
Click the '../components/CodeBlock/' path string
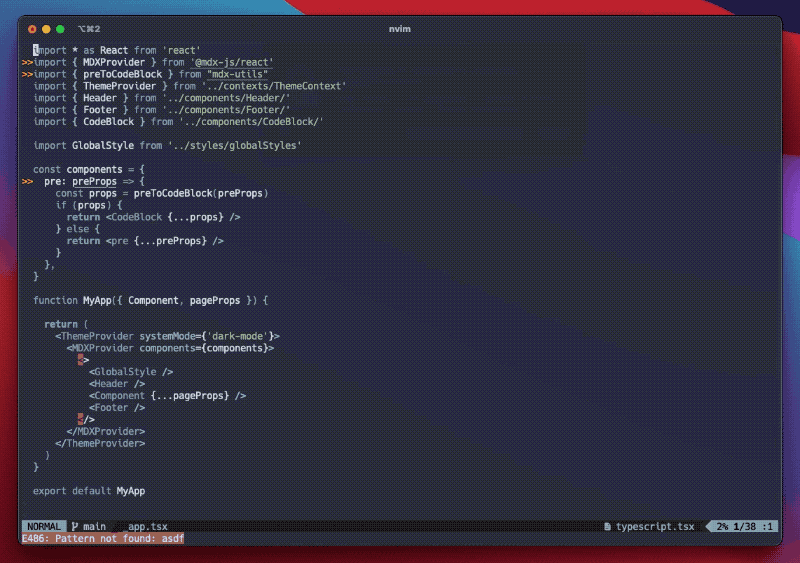click(251, 122)
